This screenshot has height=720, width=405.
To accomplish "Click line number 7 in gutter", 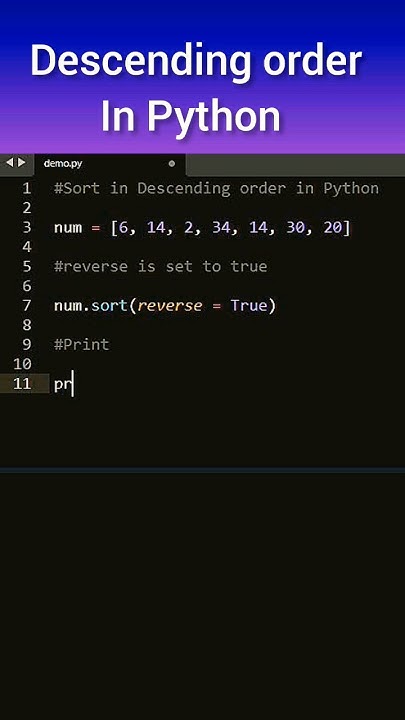I will click(x=26, y=305).
